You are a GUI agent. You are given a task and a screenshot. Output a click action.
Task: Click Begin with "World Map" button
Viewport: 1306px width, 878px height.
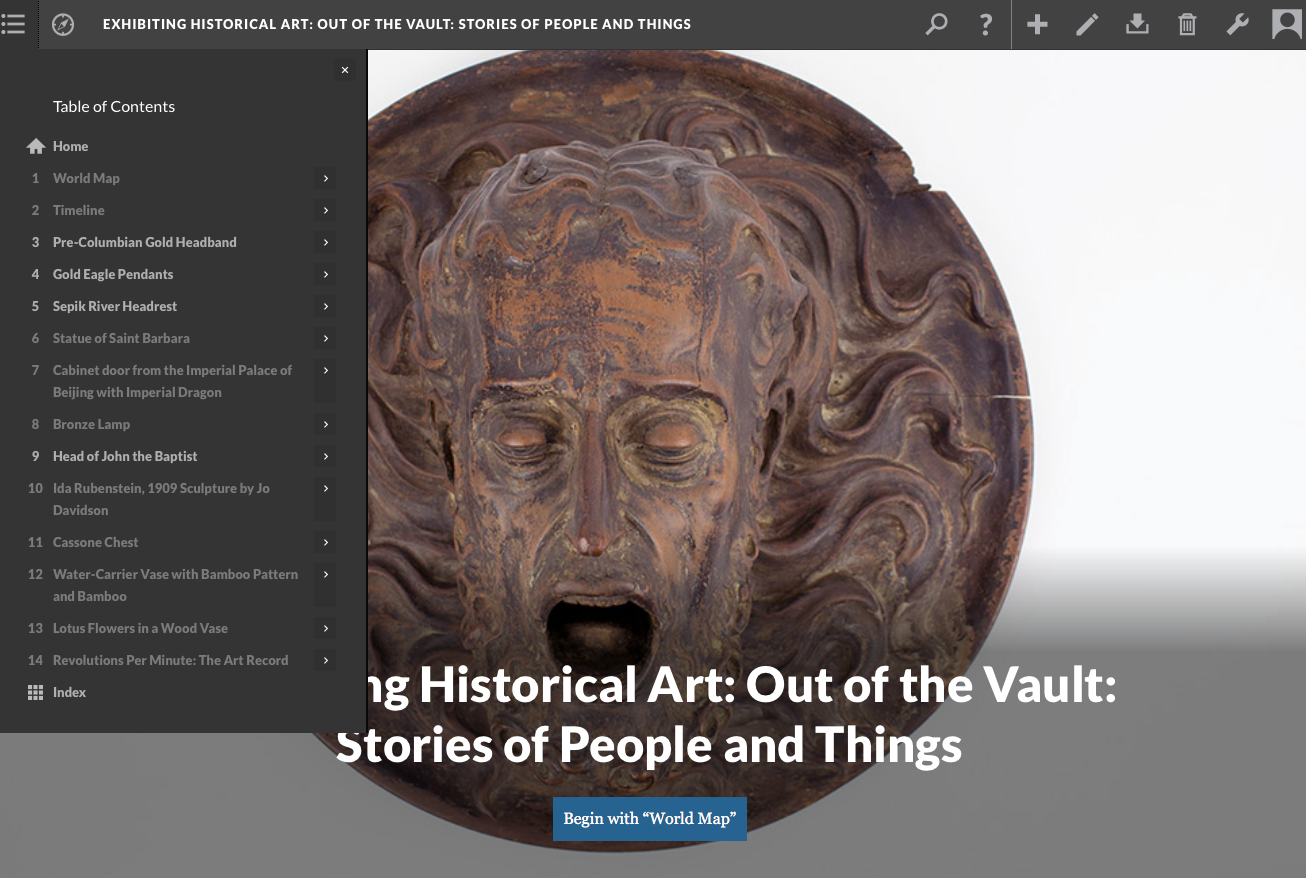point(650,818)
